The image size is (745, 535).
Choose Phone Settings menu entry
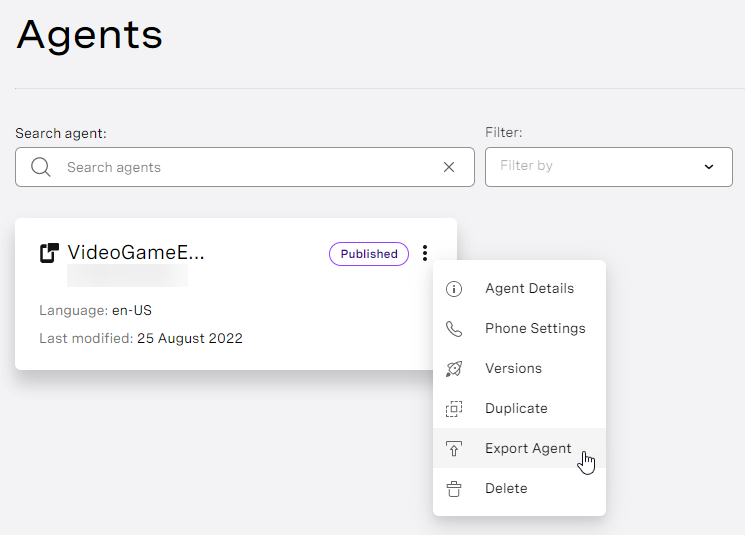point(519,328)
